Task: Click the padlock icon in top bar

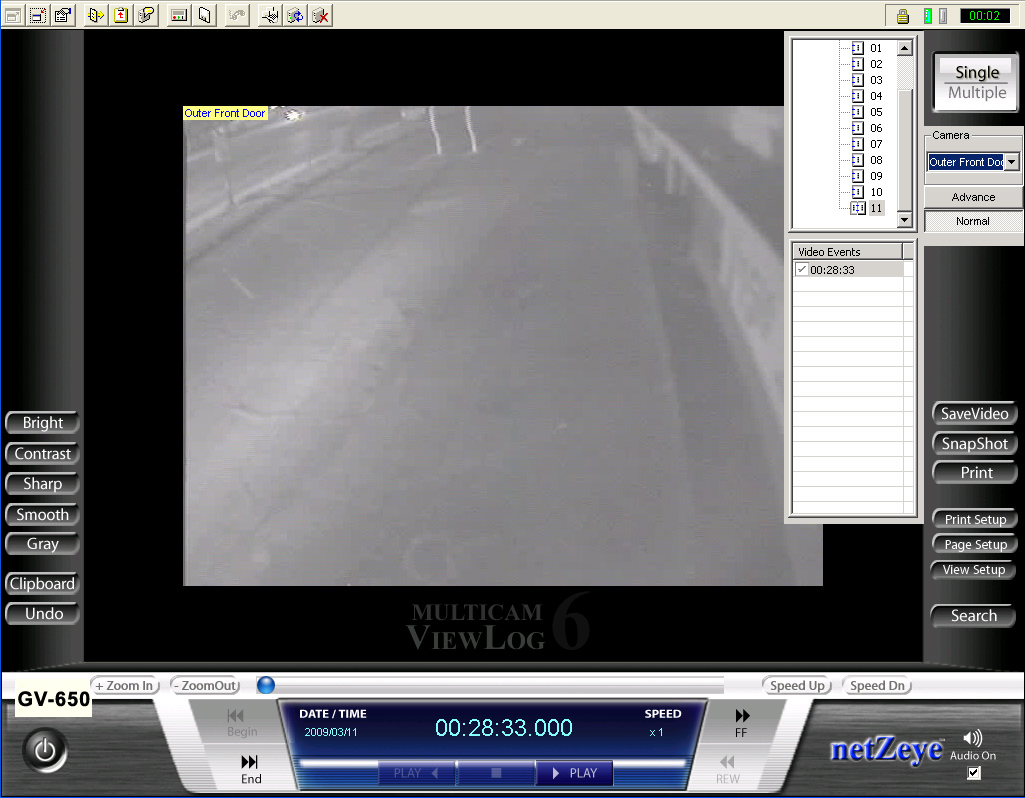Action: [902, 15]
